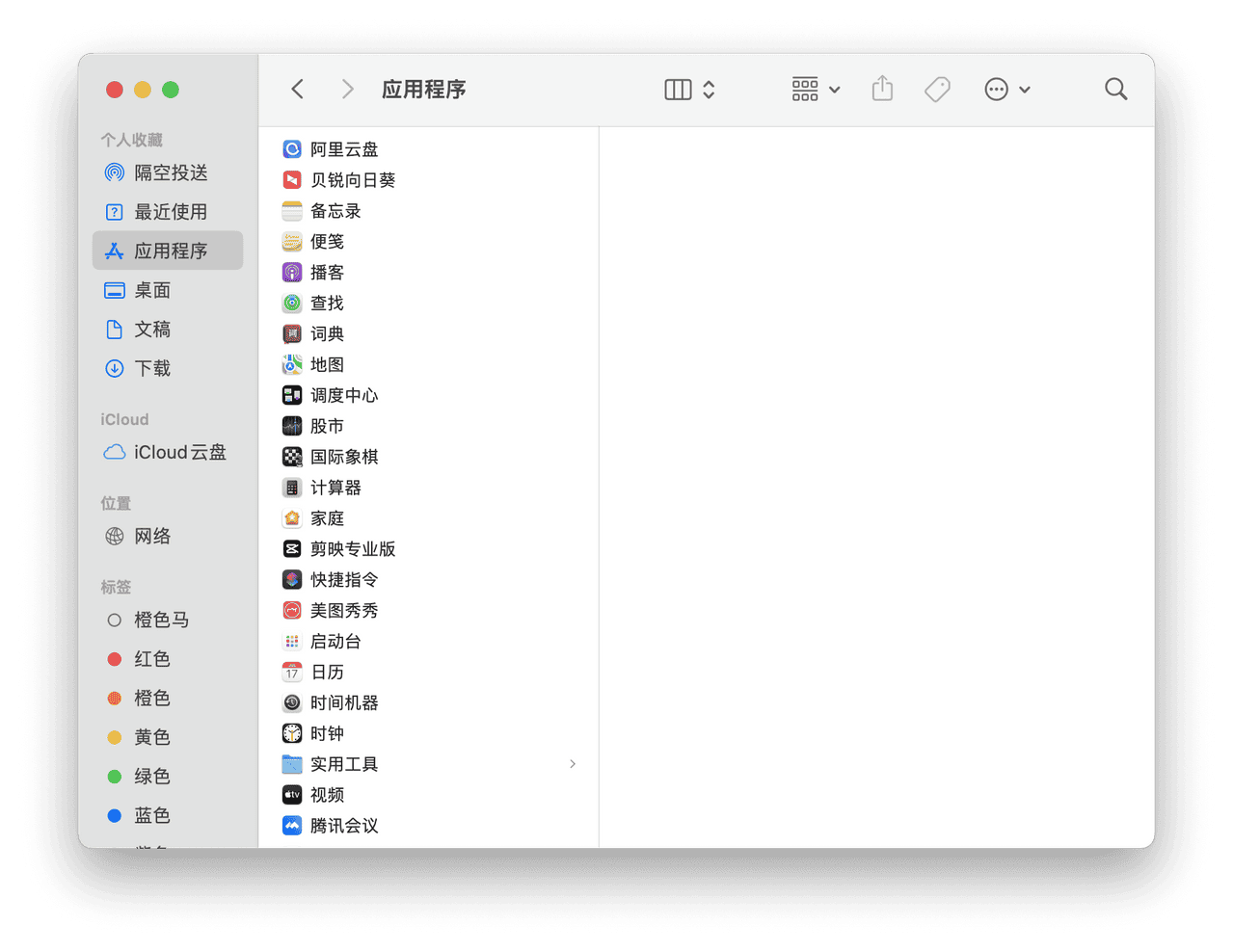Click the search magnifier icon

pyautogui.click(x=1115, y=90)
